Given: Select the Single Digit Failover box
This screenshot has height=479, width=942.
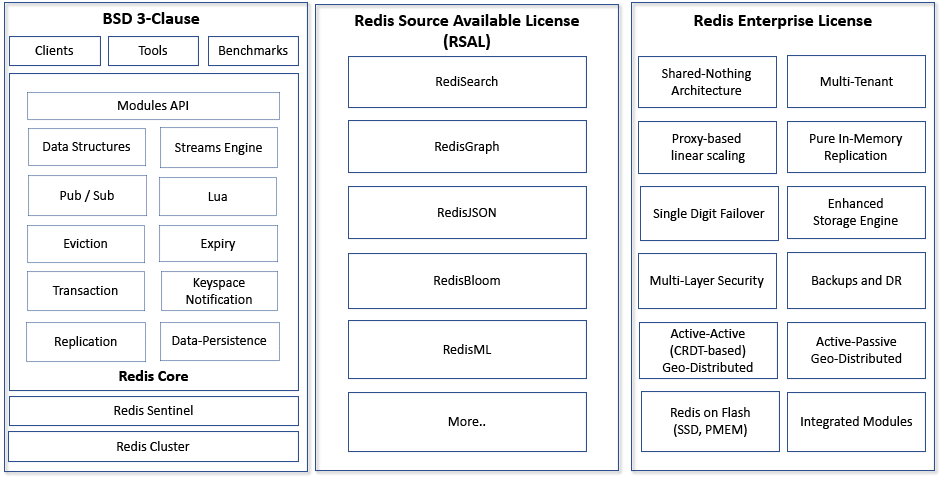Looking at the screenshot, I should click(709, 213).
